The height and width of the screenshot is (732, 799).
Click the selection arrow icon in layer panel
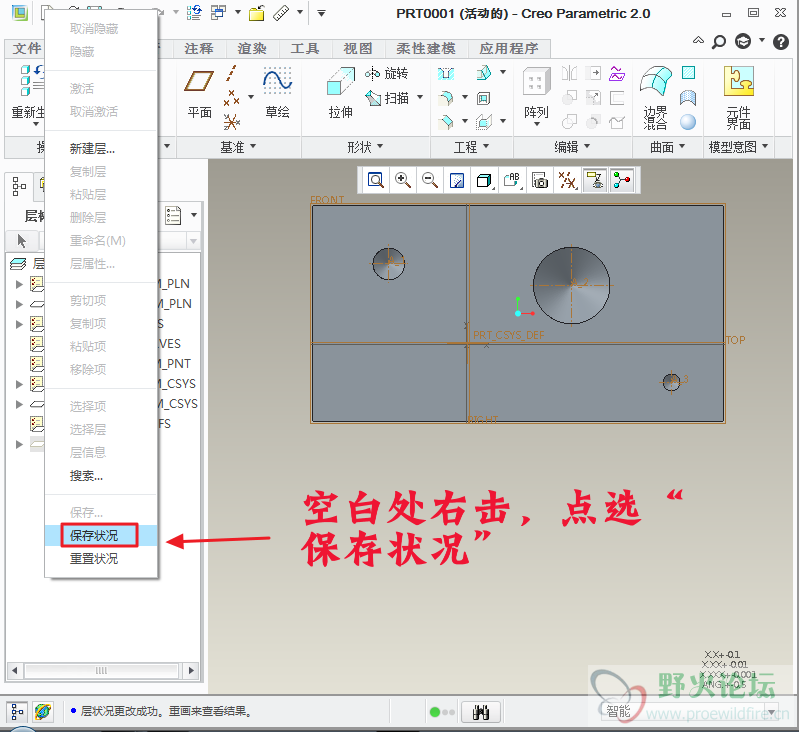[x=21, y=240]
